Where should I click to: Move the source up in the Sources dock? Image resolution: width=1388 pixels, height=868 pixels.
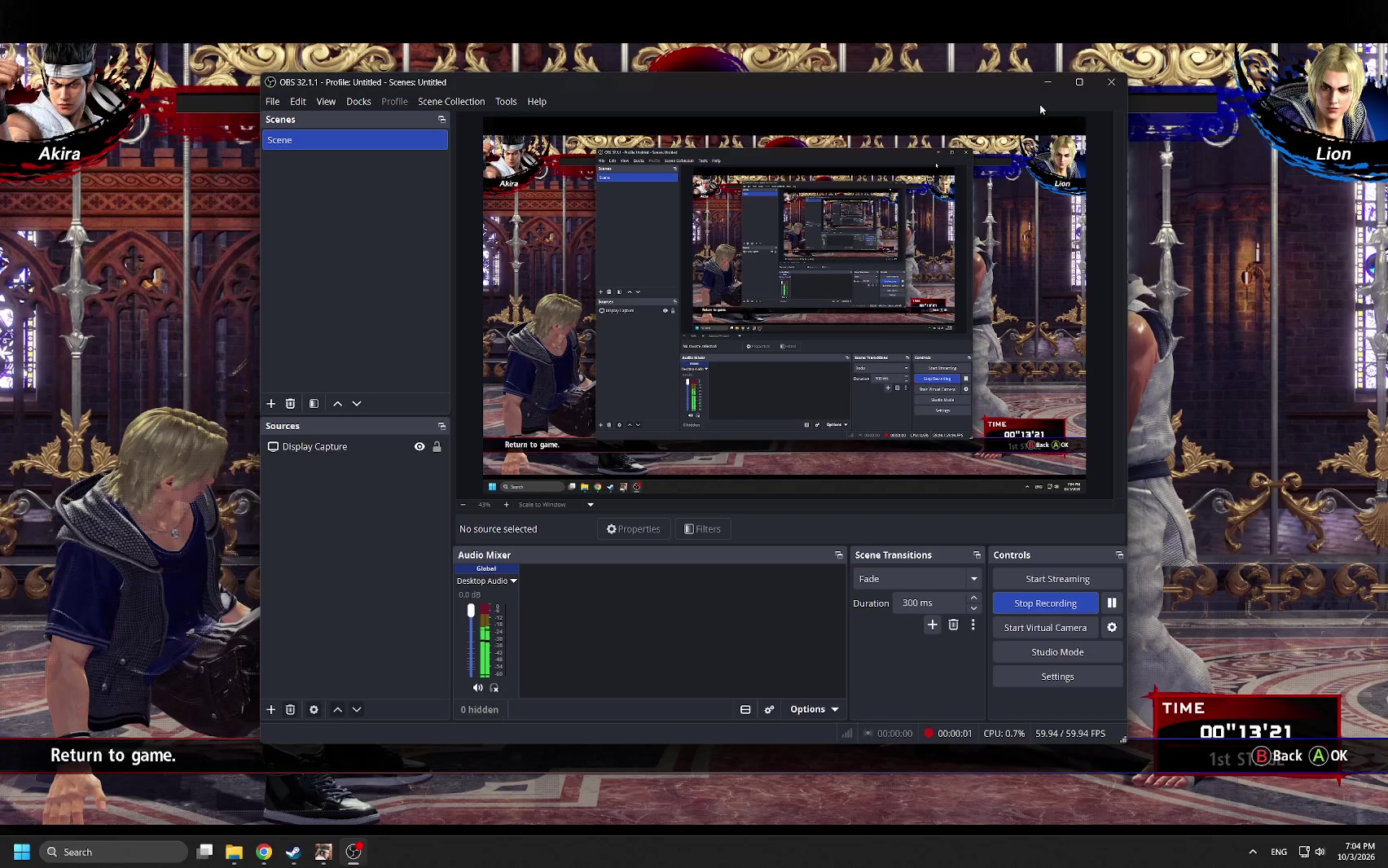coord(337,710)
